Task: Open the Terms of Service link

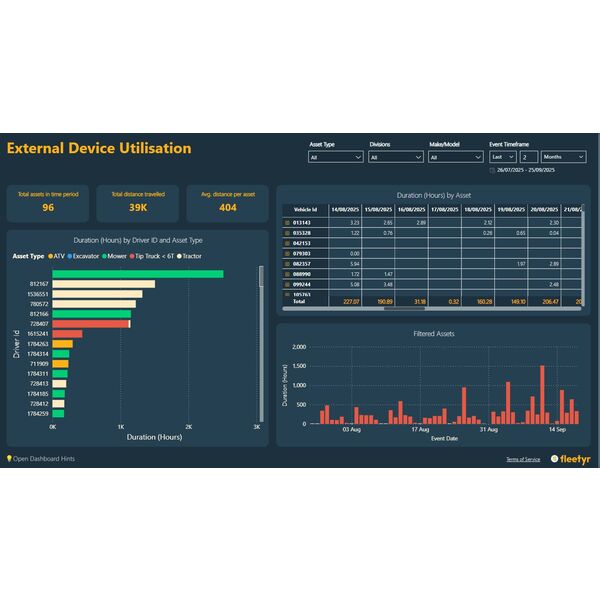Action: [x=523, y=459]
